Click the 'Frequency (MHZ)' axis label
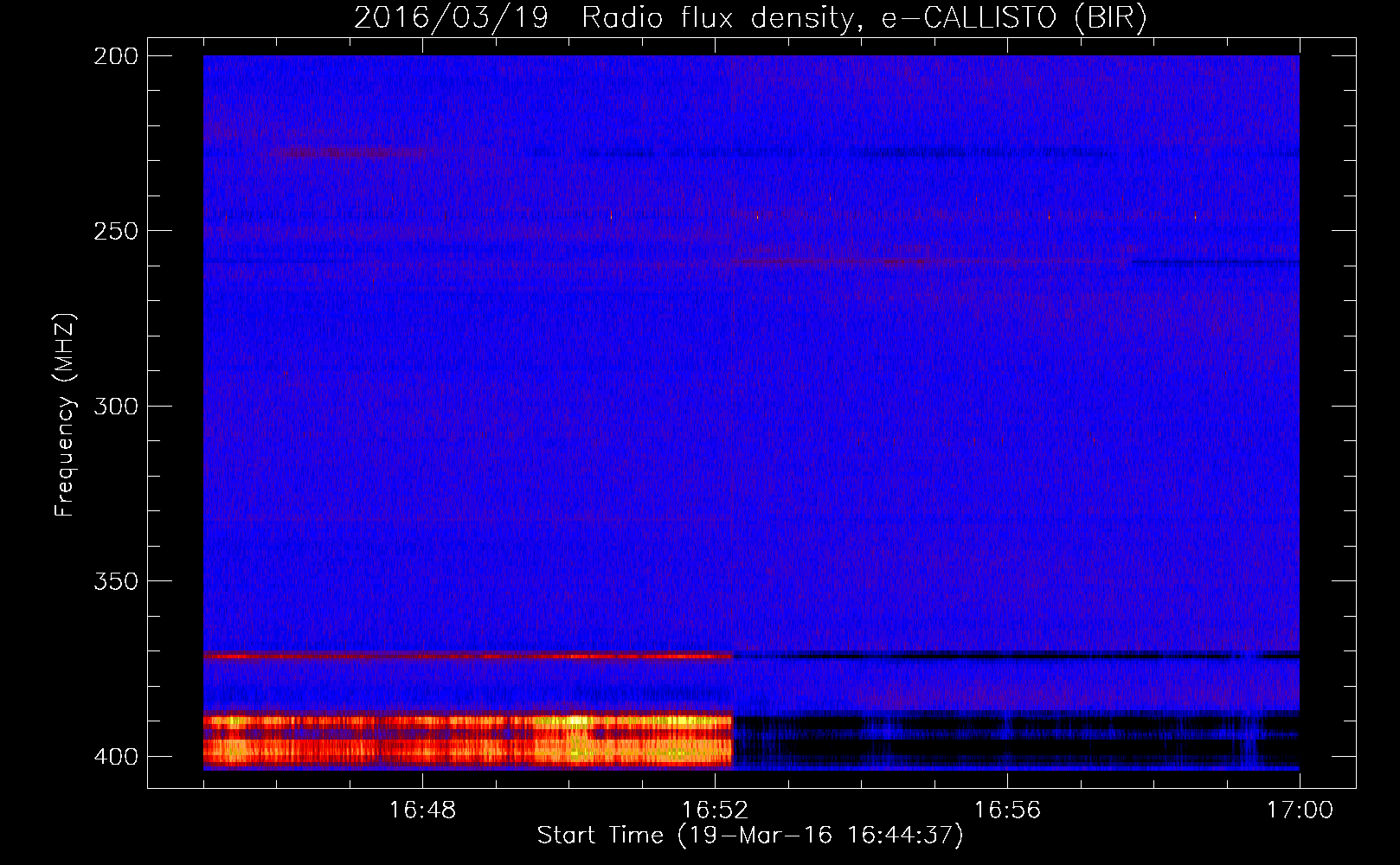The width and height of the screenshot is (1400, 865). click(x=65, y=414)
